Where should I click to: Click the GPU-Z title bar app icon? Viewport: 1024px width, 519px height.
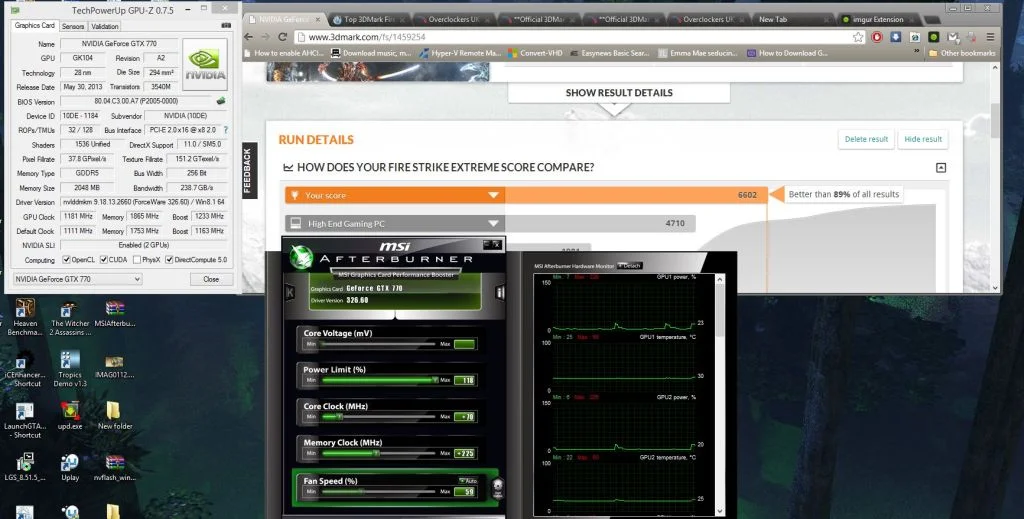click(15, 10)
